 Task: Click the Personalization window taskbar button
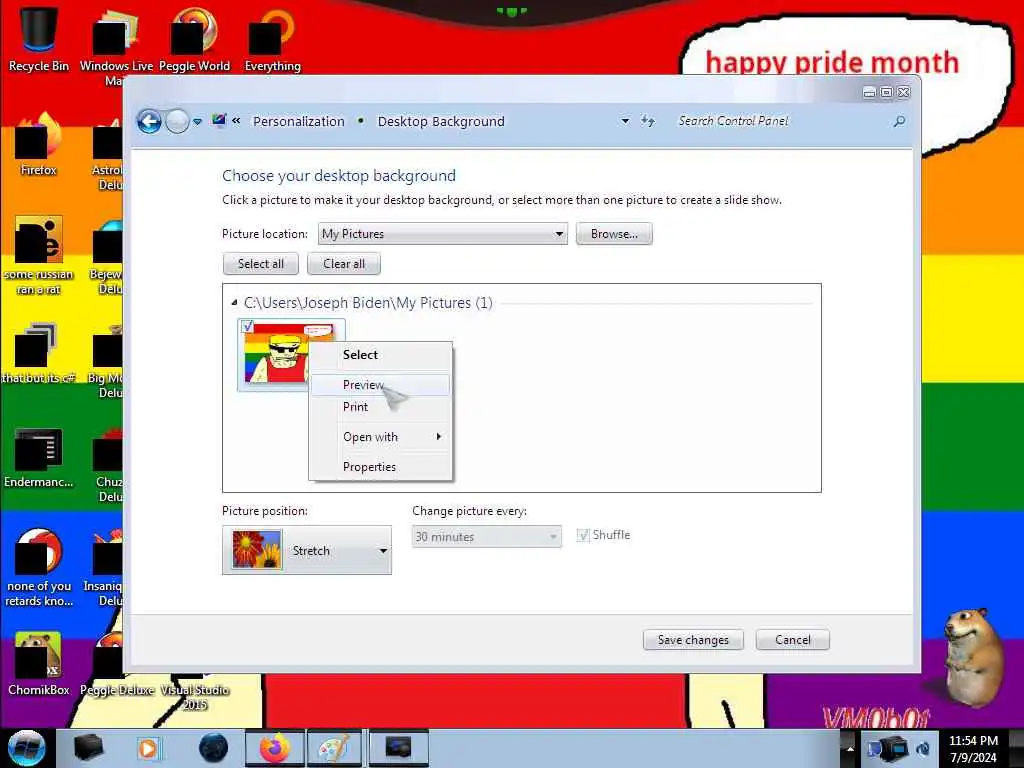[398, 748]
